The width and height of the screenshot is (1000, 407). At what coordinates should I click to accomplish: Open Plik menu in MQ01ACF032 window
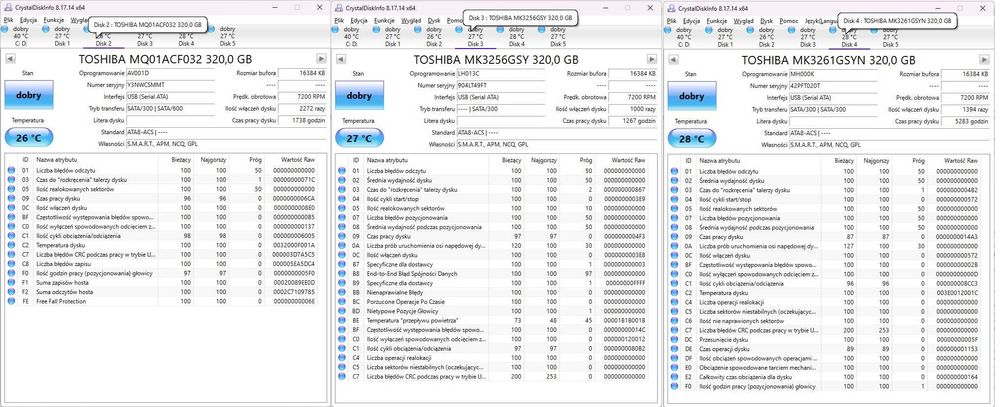(8, 20)
